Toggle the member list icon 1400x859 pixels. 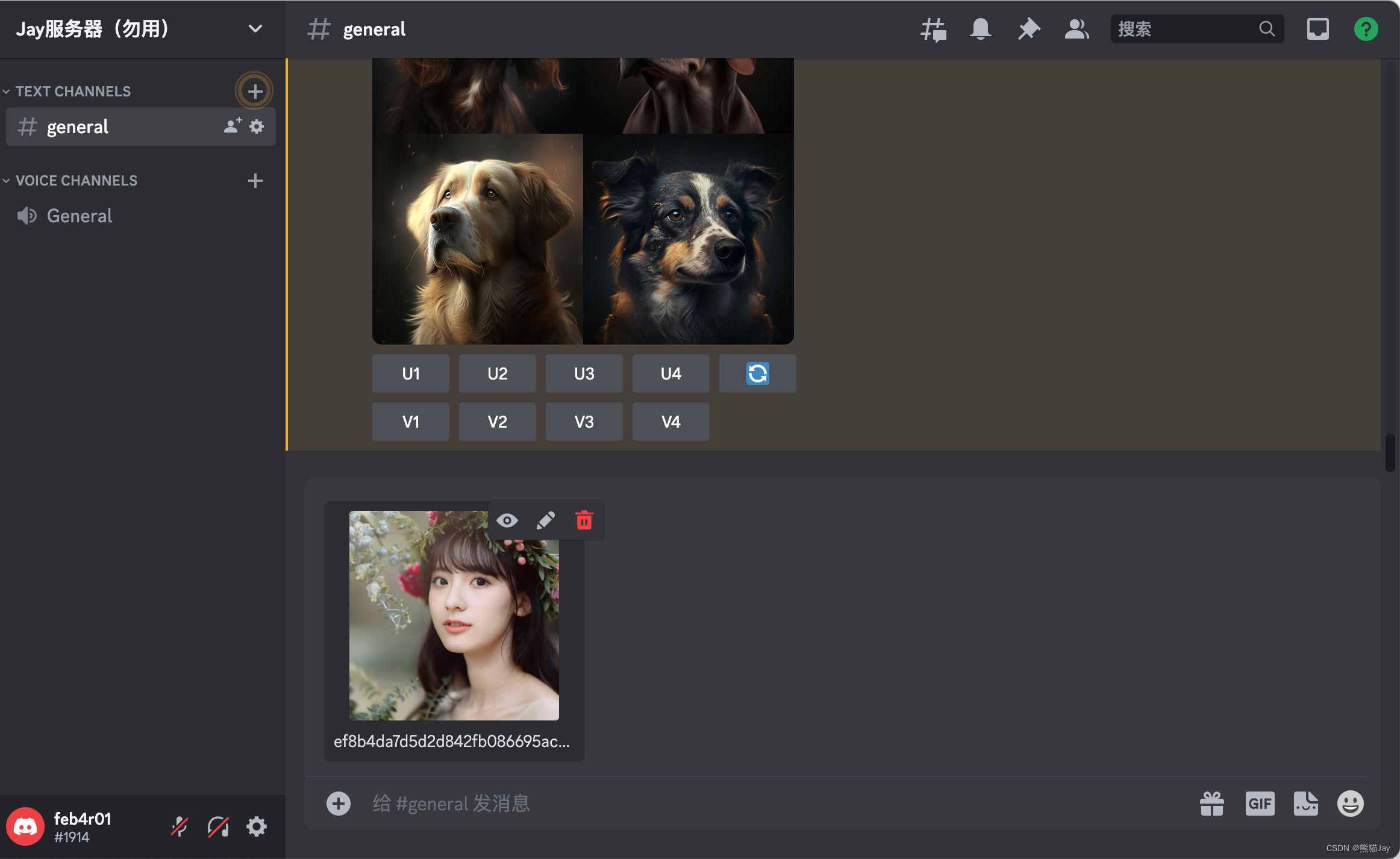[x=1077, y=29]
